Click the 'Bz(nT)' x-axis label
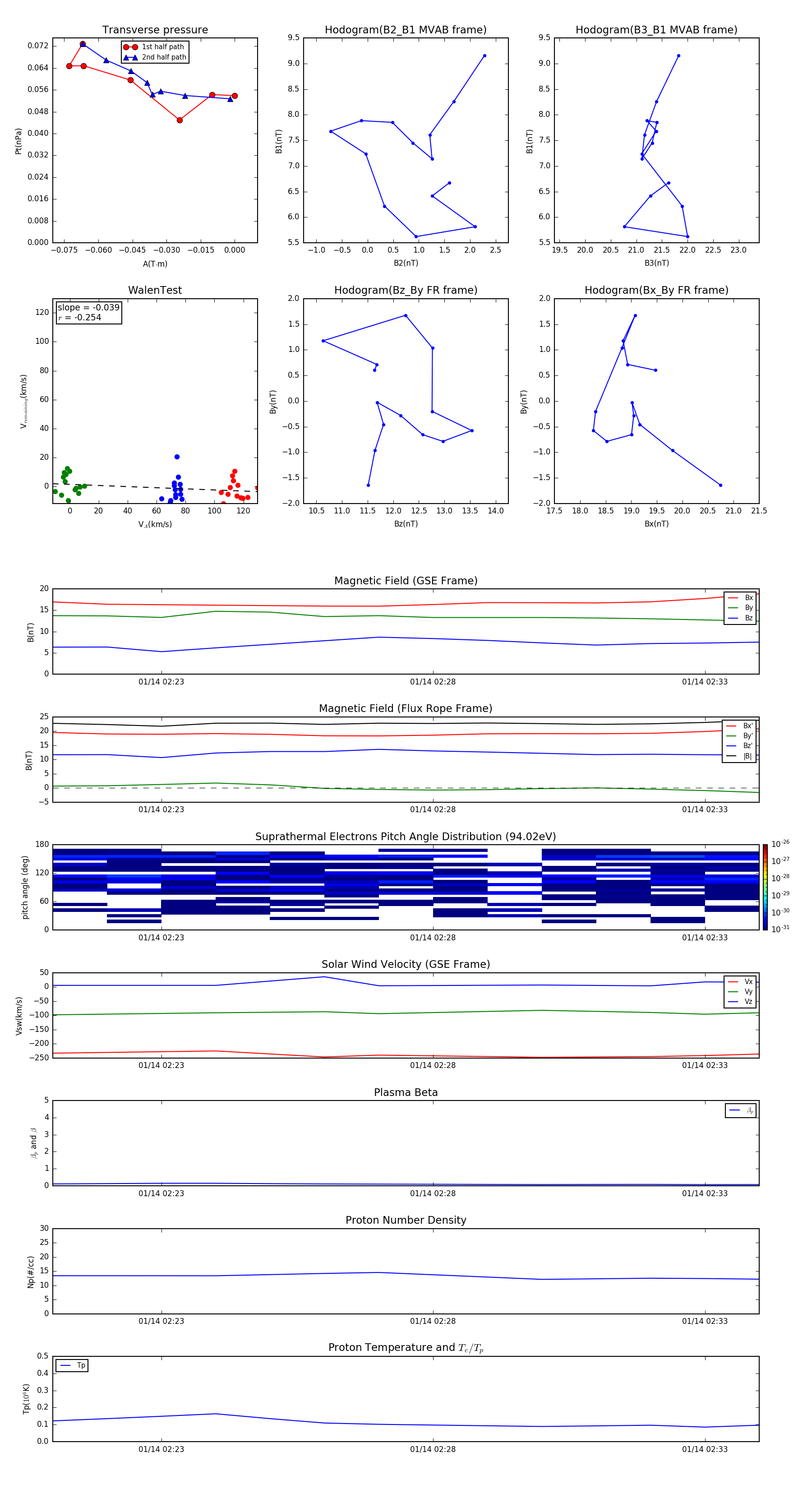The image size is (812, 1489). point(406,524)
